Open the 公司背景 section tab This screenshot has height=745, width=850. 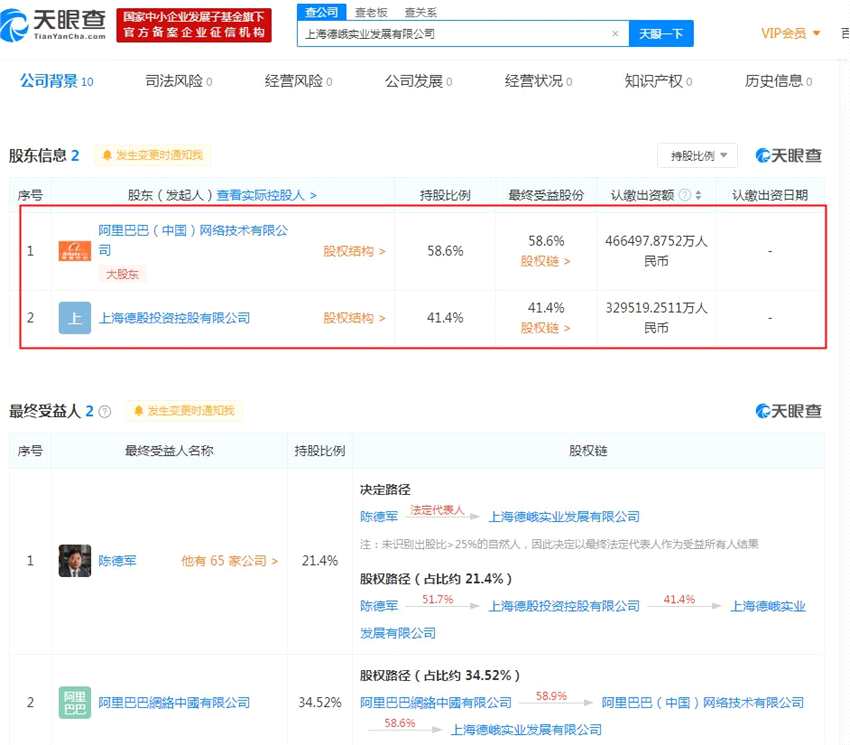pos(56,81)
